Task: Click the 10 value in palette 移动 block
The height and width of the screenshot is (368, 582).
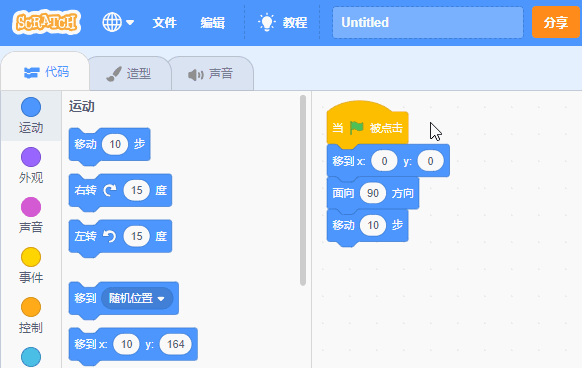Action: 115,144
